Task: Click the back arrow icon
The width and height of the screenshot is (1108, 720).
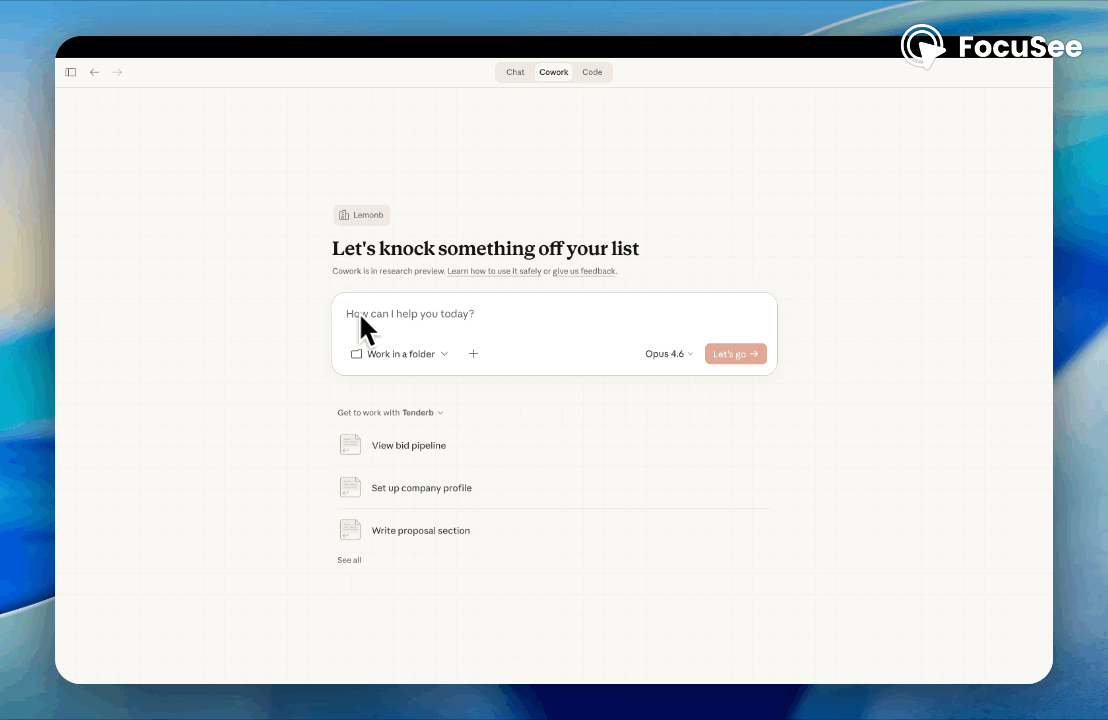Action: point(94,72)
